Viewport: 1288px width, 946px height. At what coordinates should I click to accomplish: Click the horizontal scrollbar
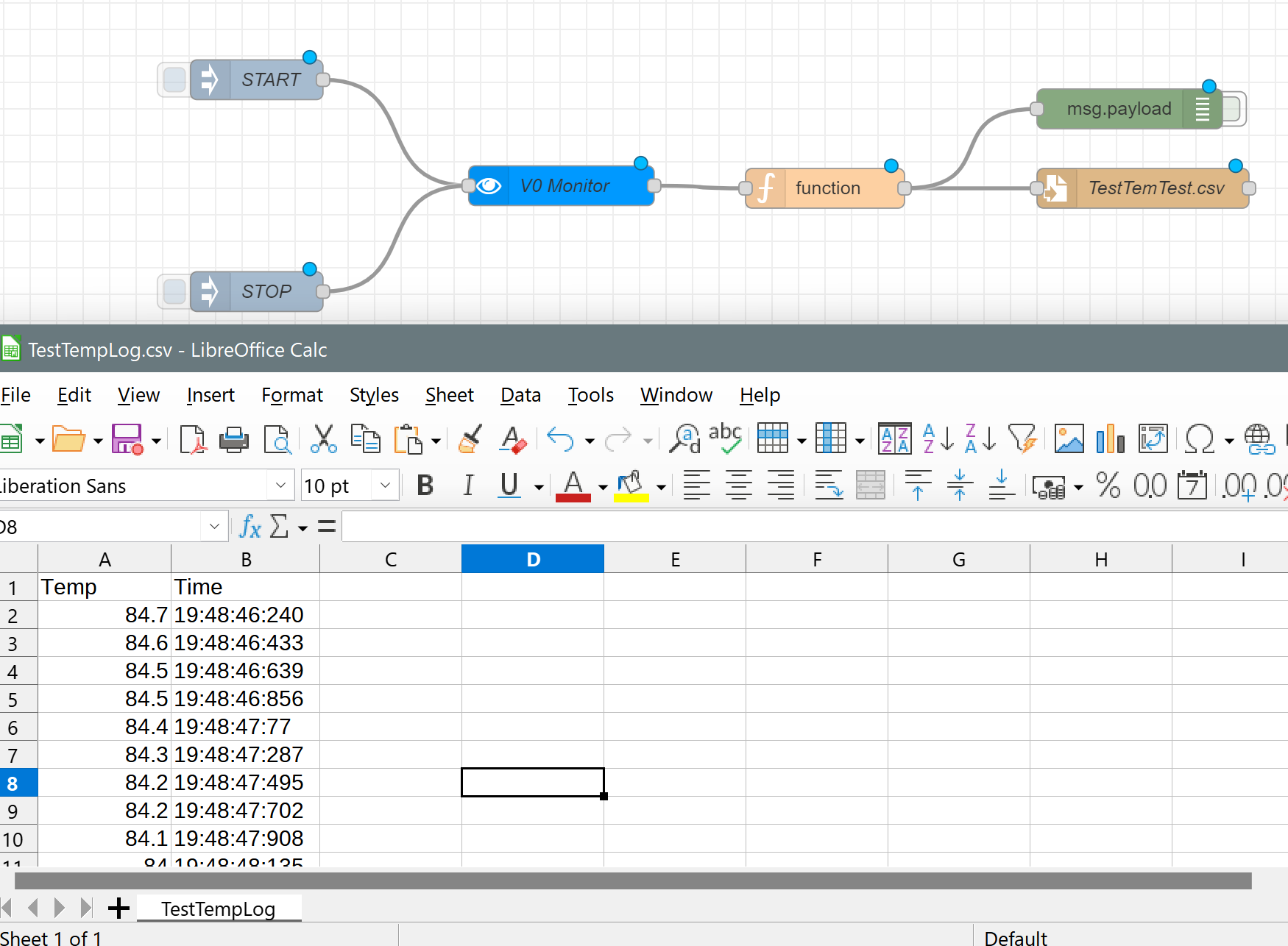(x=633, y=881)
